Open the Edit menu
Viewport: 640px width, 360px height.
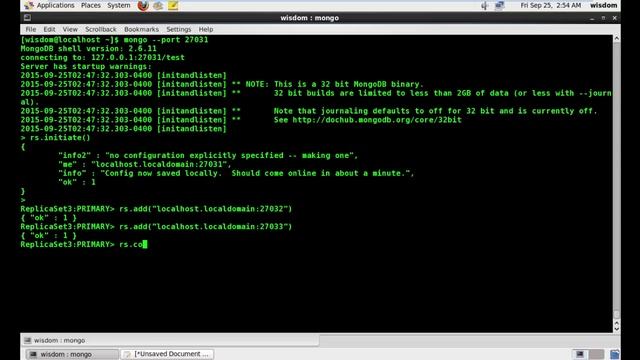click(49, 29)
